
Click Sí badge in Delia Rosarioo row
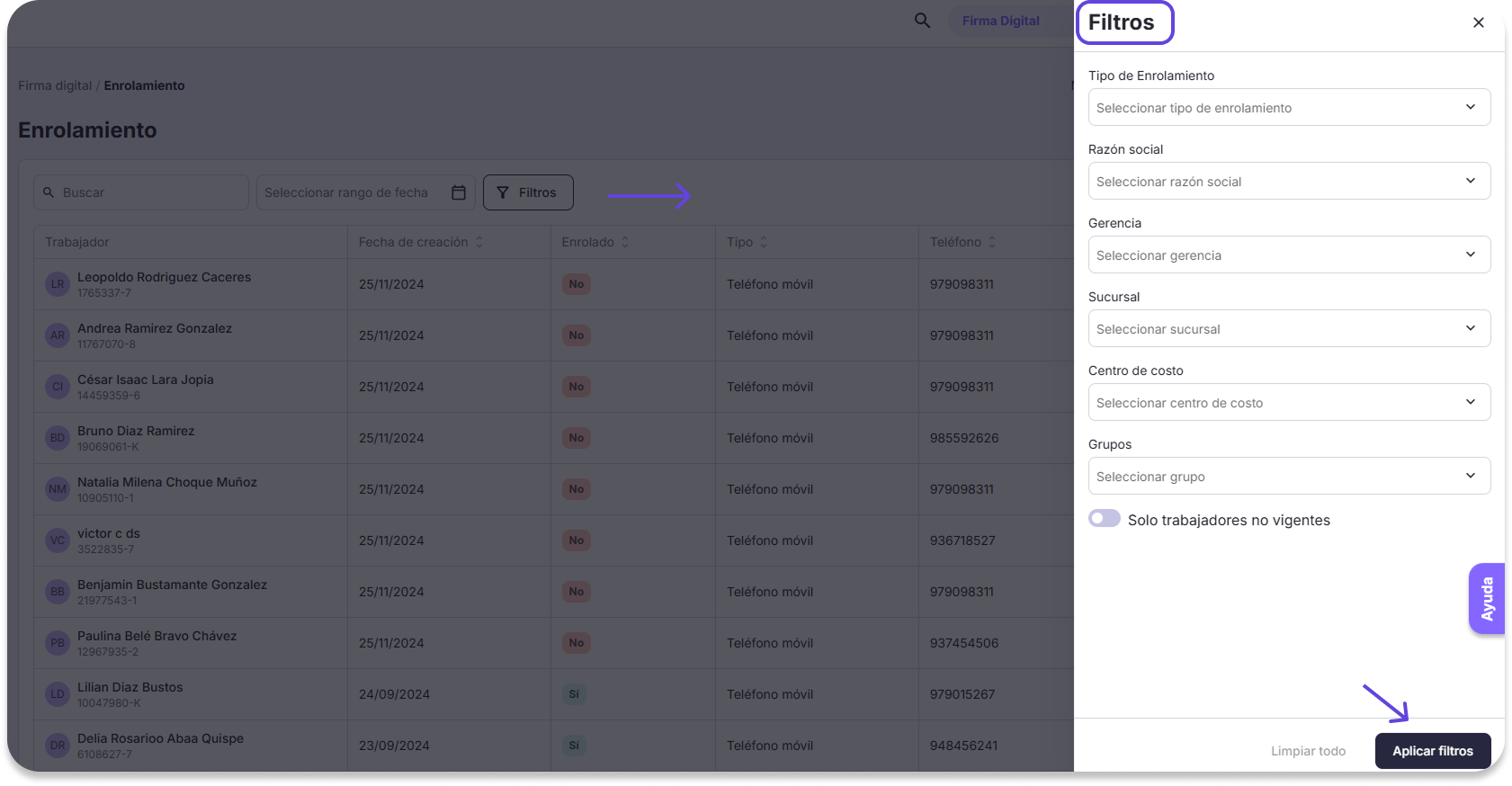(x=574, y=746)
